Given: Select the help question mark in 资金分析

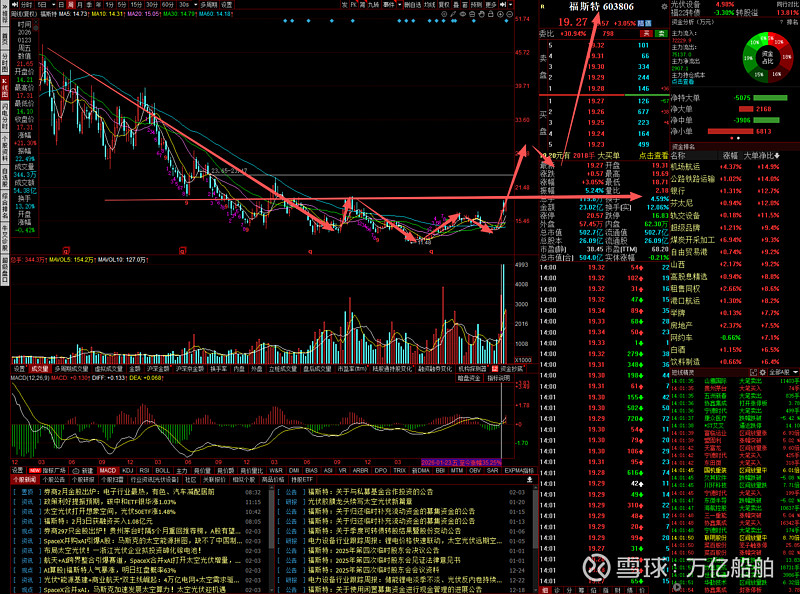Looking at the screenshot, I should tap(781, 22).
